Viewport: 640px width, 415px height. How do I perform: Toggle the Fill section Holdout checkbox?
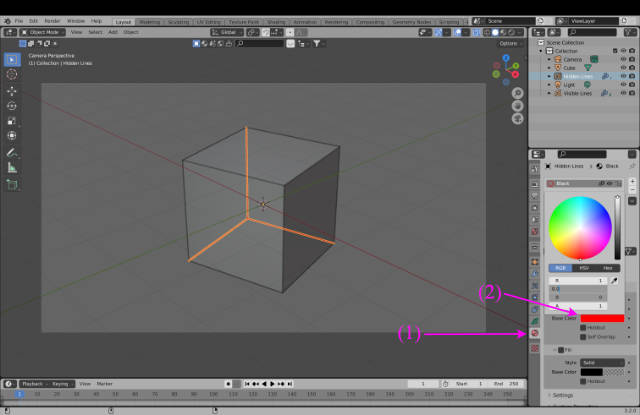click(x=583, y=381)
